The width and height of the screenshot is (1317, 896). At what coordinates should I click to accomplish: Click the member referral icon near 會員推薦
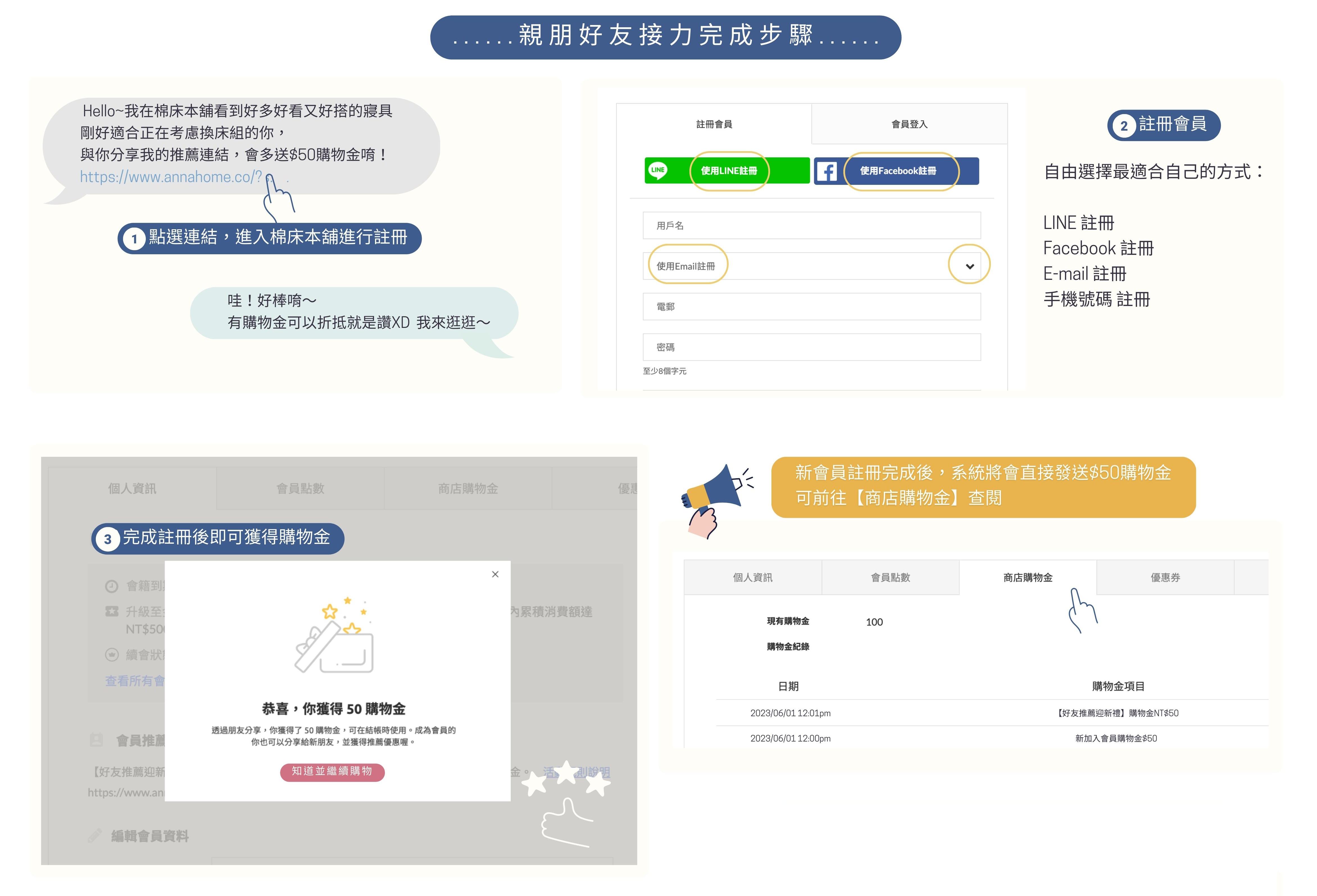tap(96, 740)
